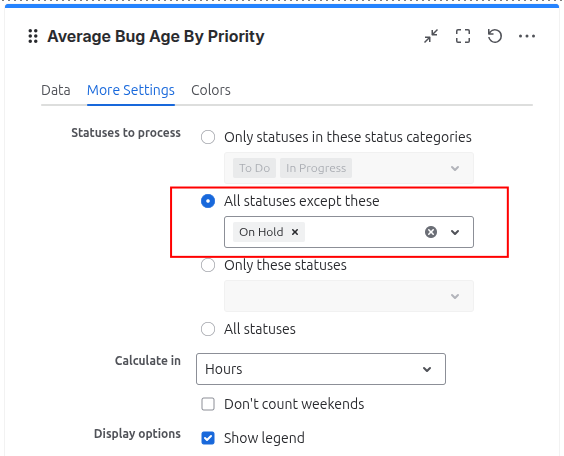Expand the Only these statuses dropdown

point(455,296)
